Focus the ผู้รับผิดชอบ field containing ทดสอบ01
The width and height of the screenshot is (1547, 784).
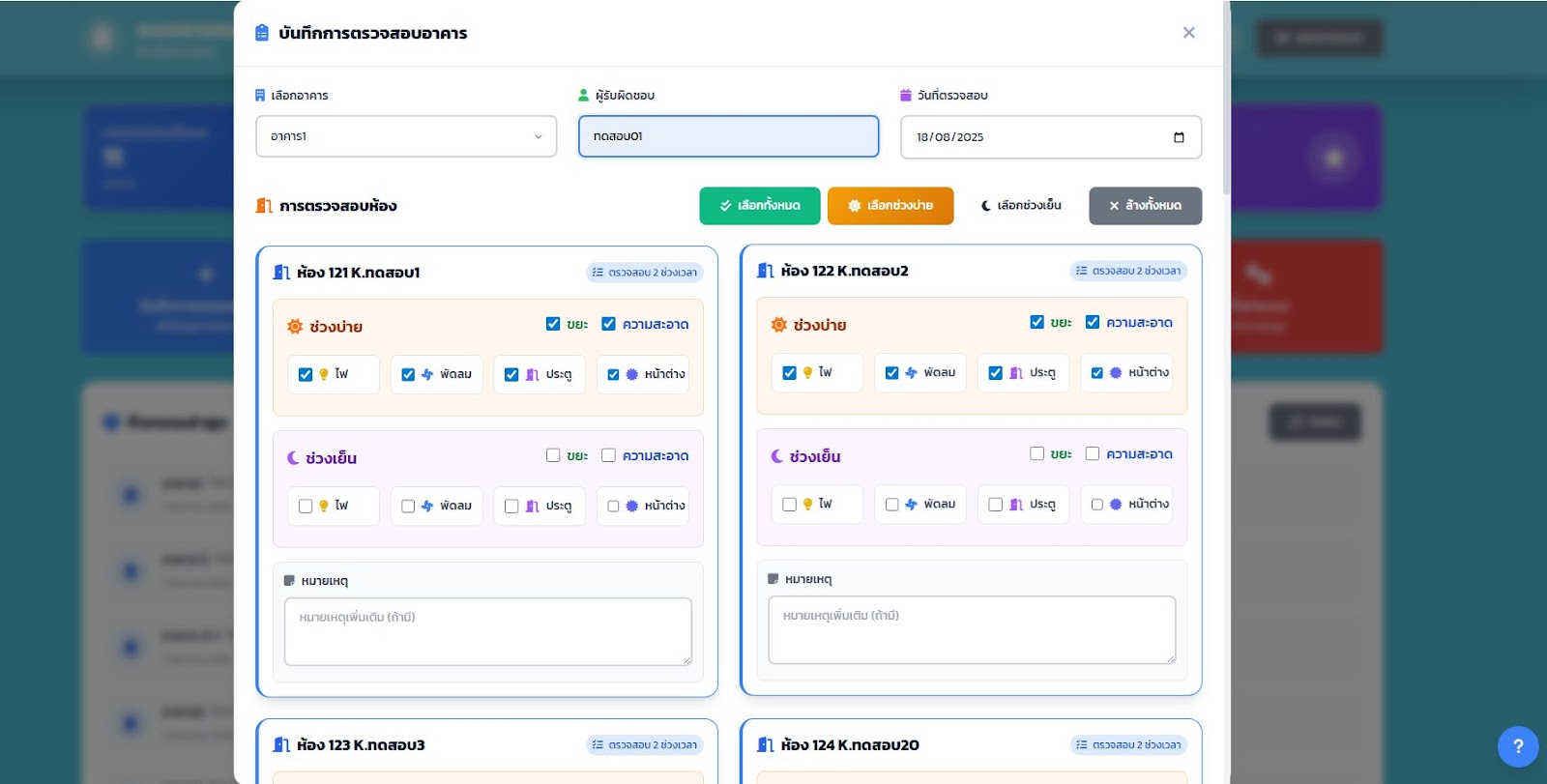pyautogui.click(x=729, y=136)
